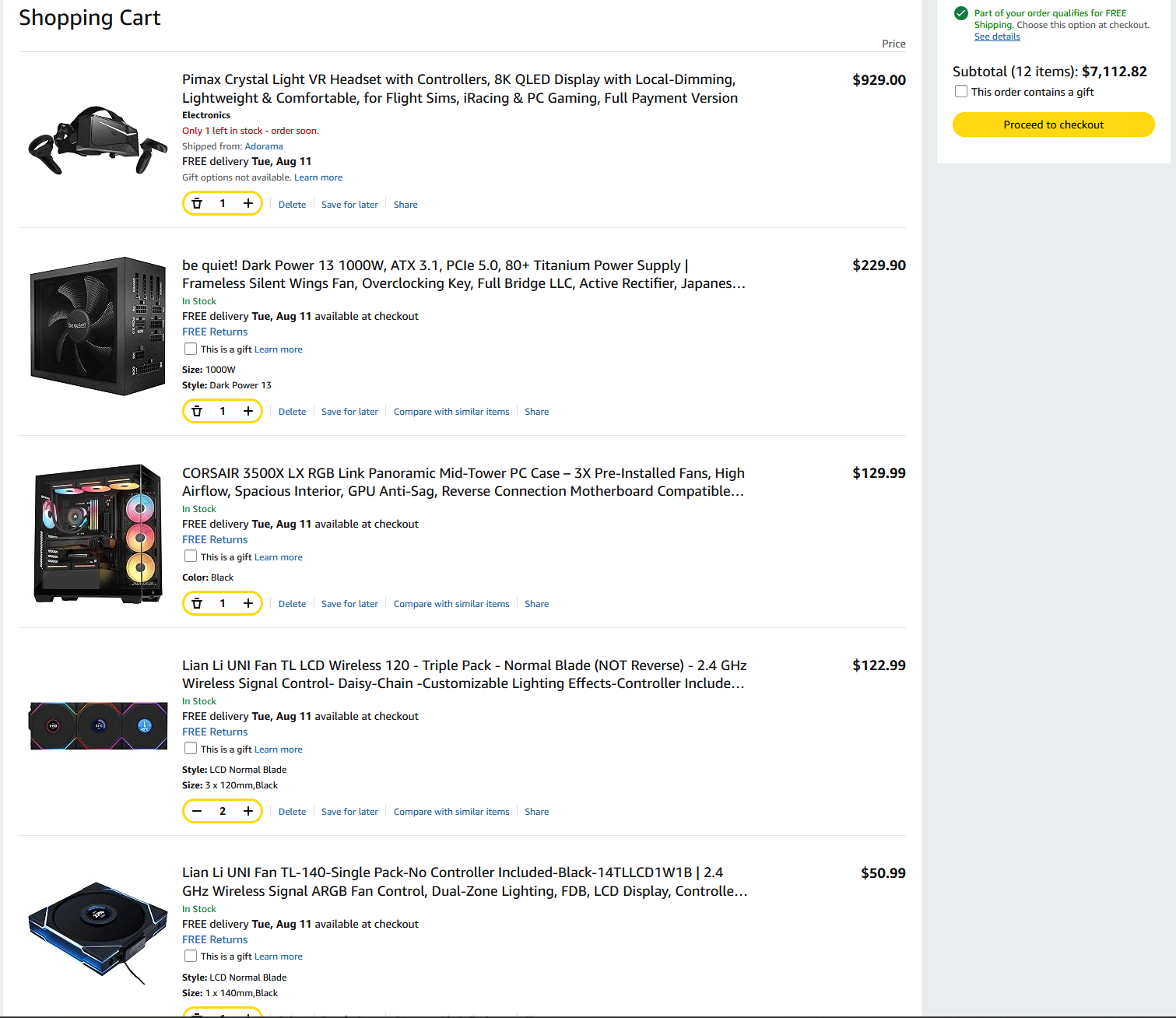Mark be quiet! power supply as a gift
This screenshot has width=1176, height=1018.
[x=191, y=349]
